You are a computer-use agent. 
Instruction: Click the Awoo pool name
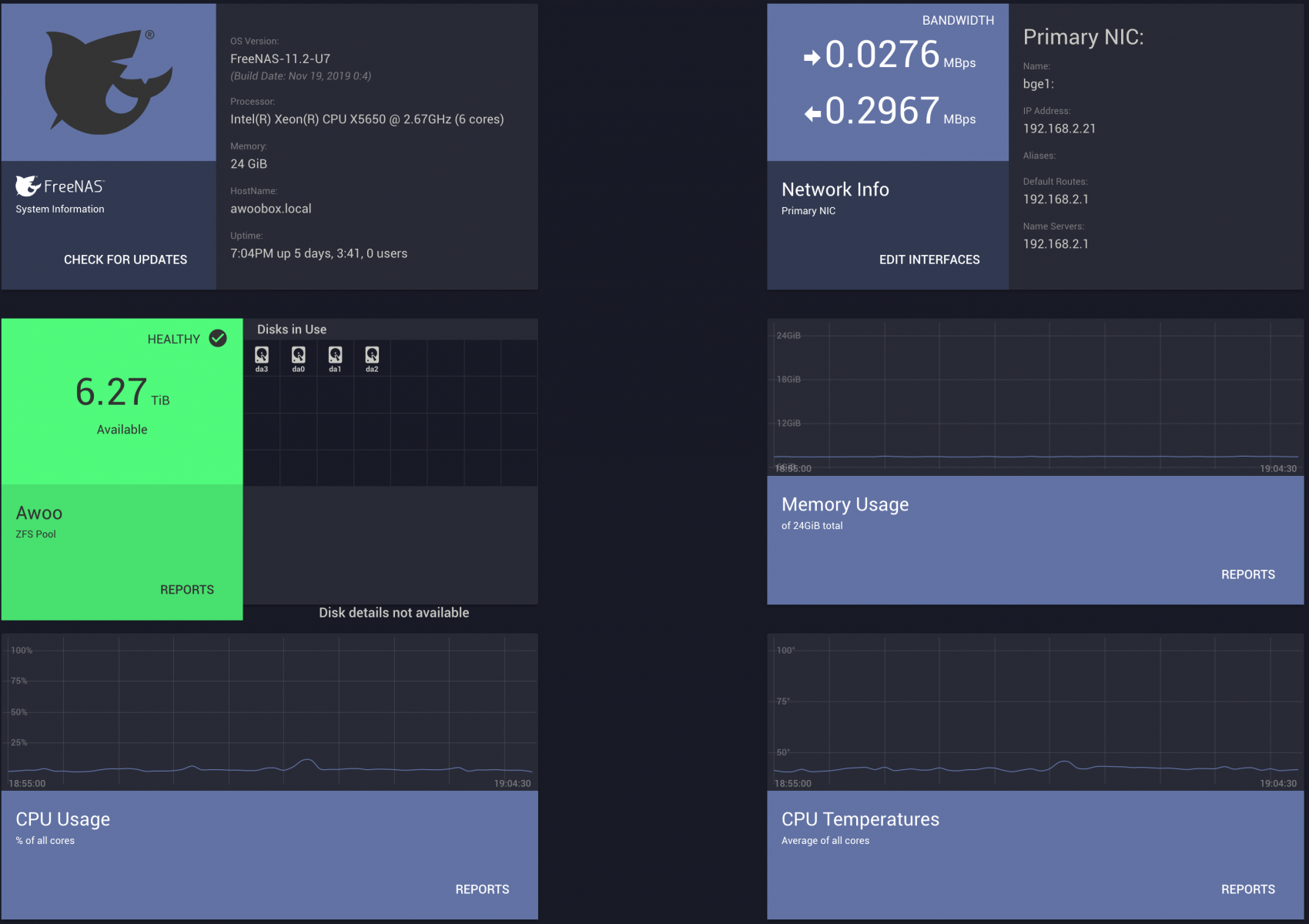[39, 513]
